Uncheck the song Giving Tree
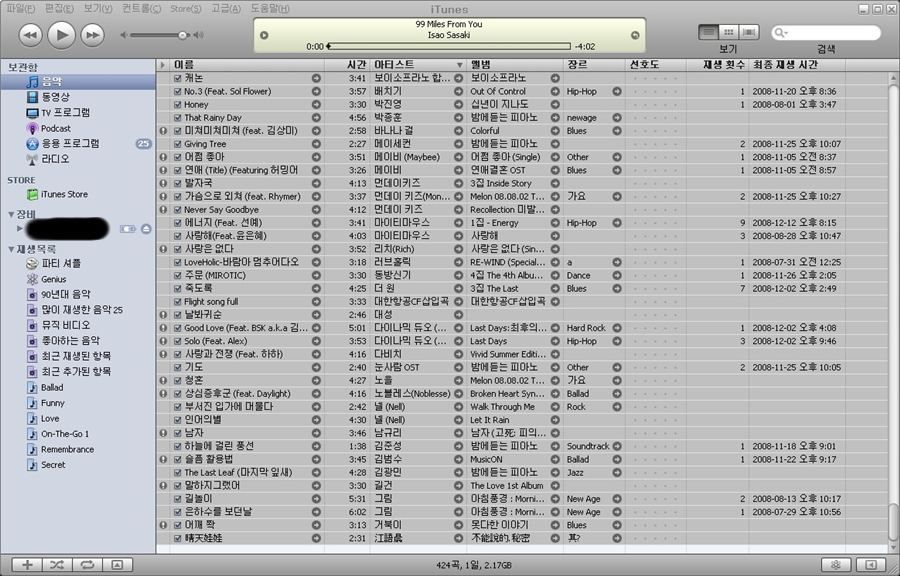900x576 pixels. [x=177, y=144]
